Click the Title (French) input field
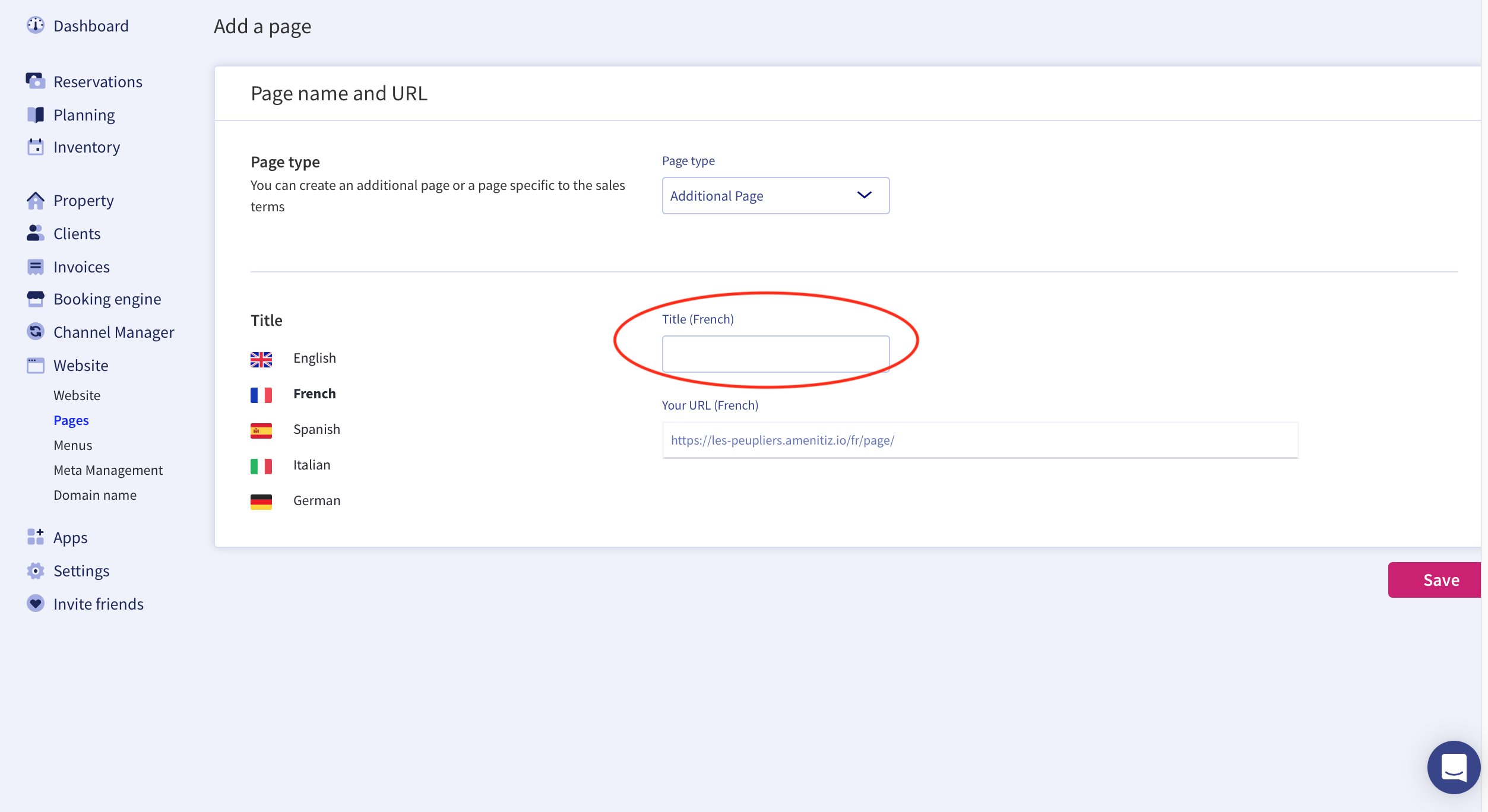 point(775,354)
